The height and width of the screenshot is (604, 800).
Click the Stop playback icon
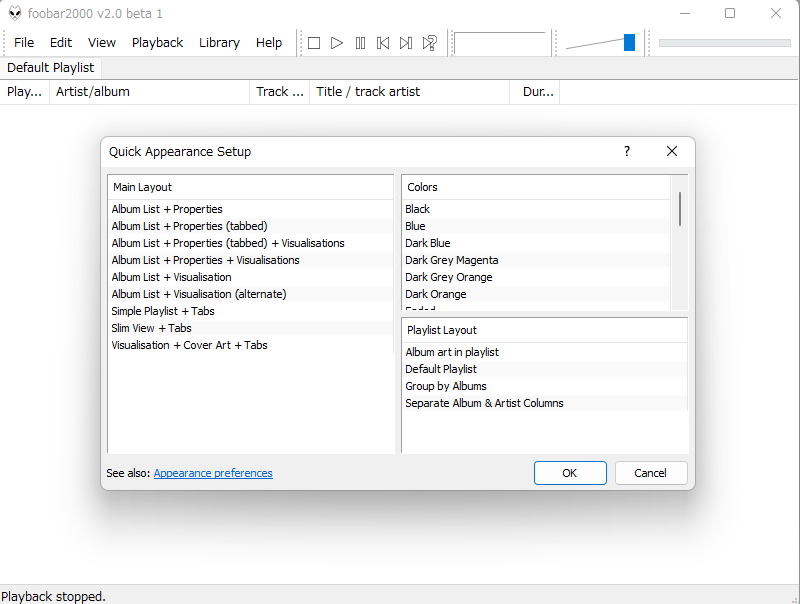[313, 42]
